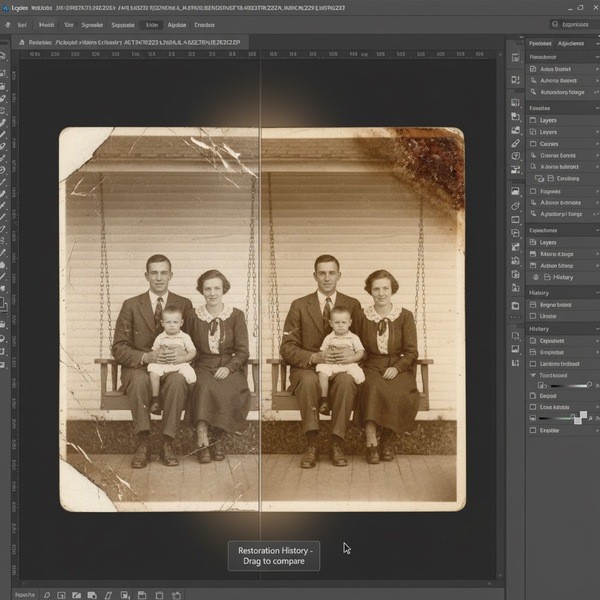Click the search icon in the Egonboea box

coord(555,24)
